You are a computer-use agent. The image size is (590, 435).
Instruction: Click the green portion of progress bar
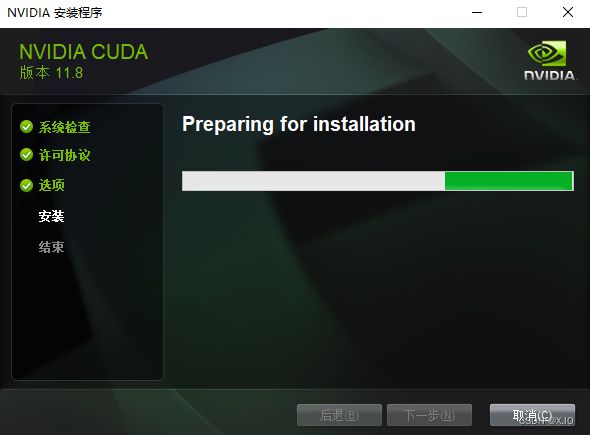click(509, 181)
